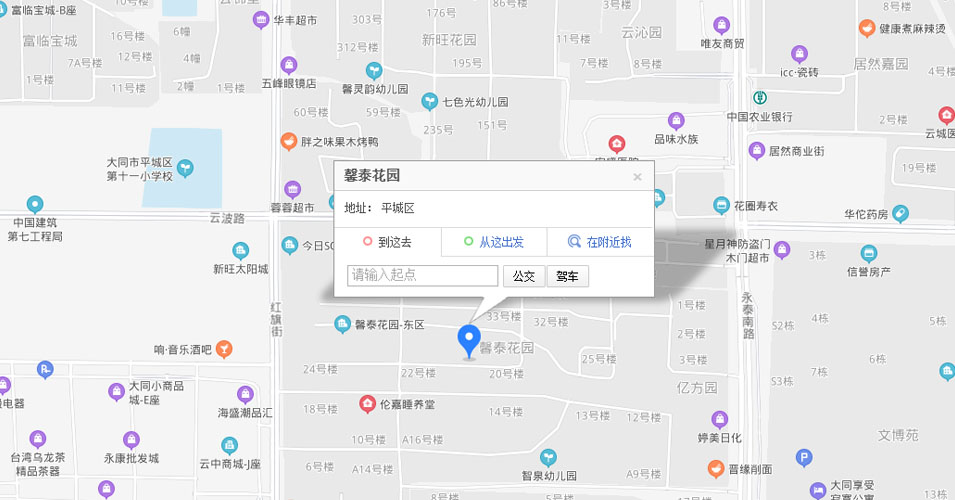Click the 居然嘉园 area label
Image resolution: width=955 pixels, height=500 pixels.
(881, 63)
